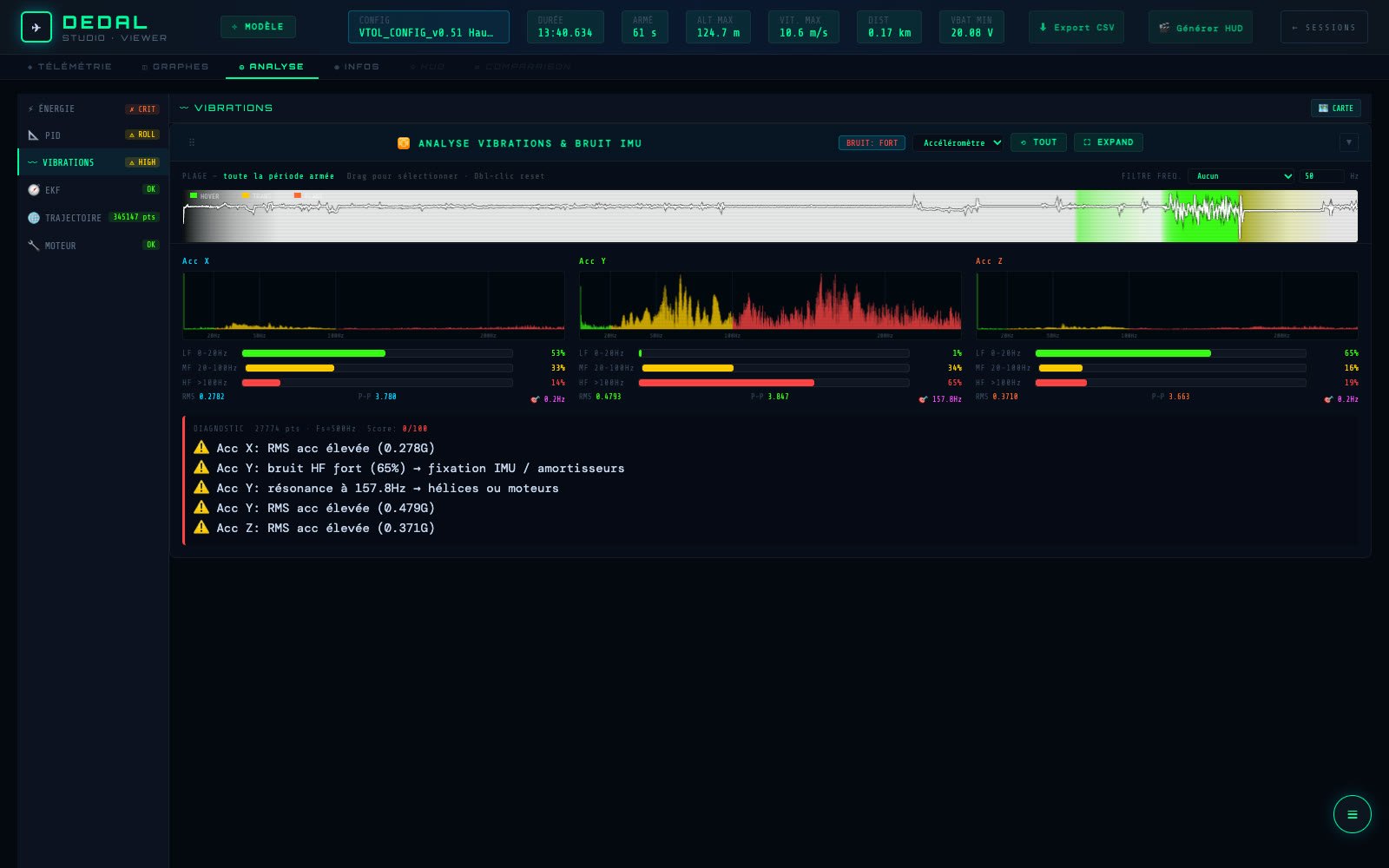Click the EXPAND button
The width and height of the screenshot is (1389, 868).
1109,142
